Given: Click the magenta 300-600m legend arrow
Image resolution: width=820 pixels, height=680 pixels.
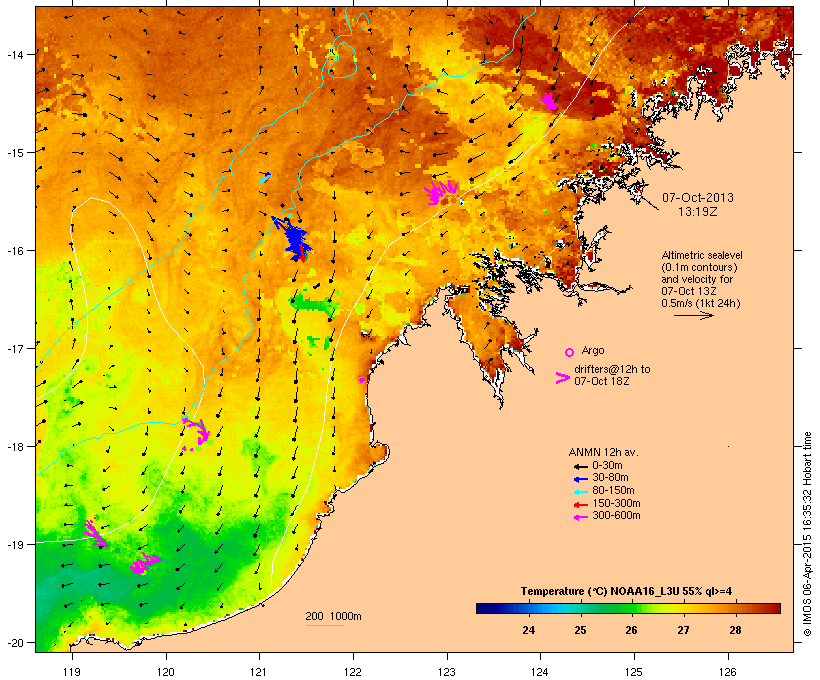Looking at the screenshot, I should [580, 517].
